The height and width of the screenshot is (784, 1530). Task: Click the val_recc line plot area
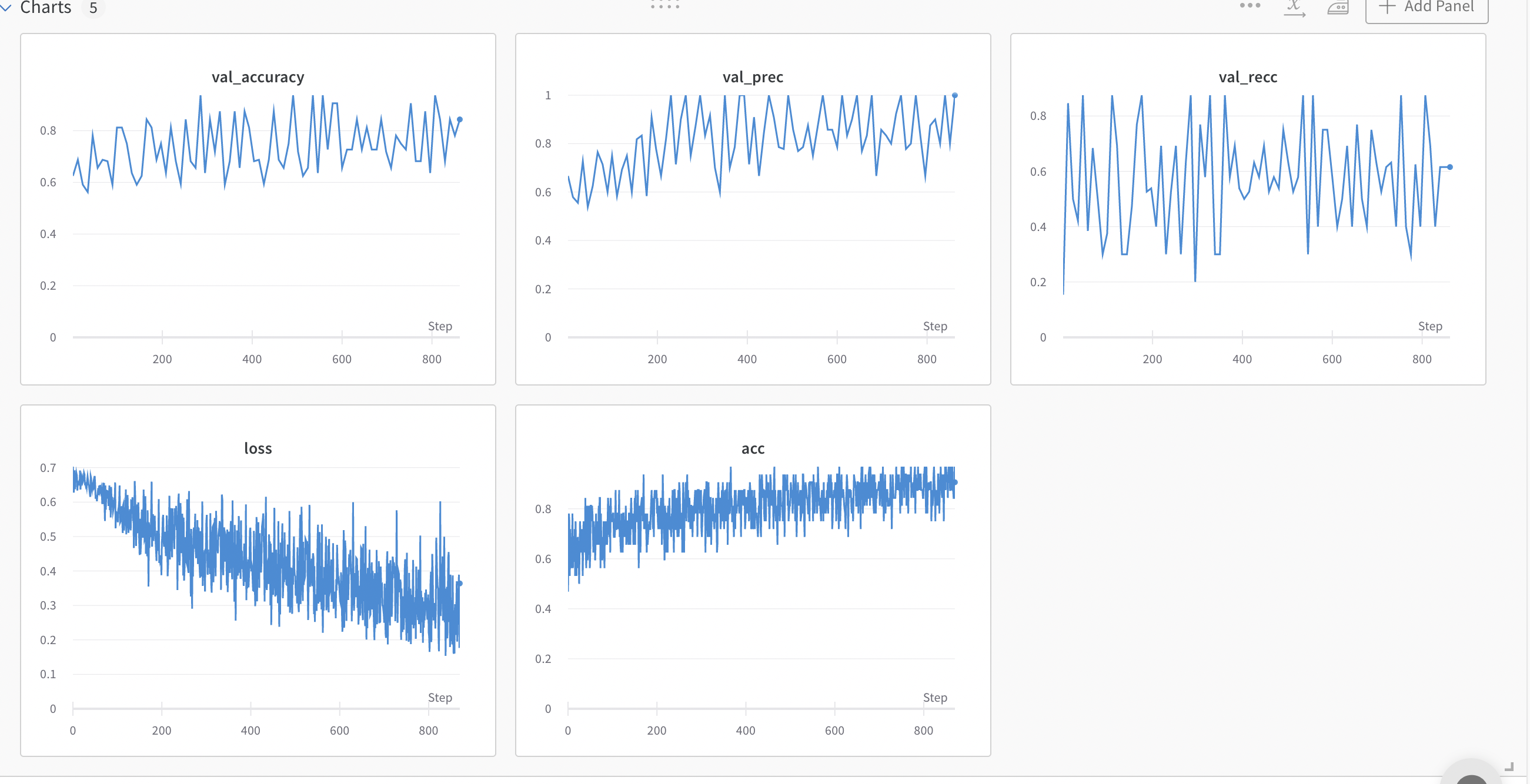(x=1256, y=216)
